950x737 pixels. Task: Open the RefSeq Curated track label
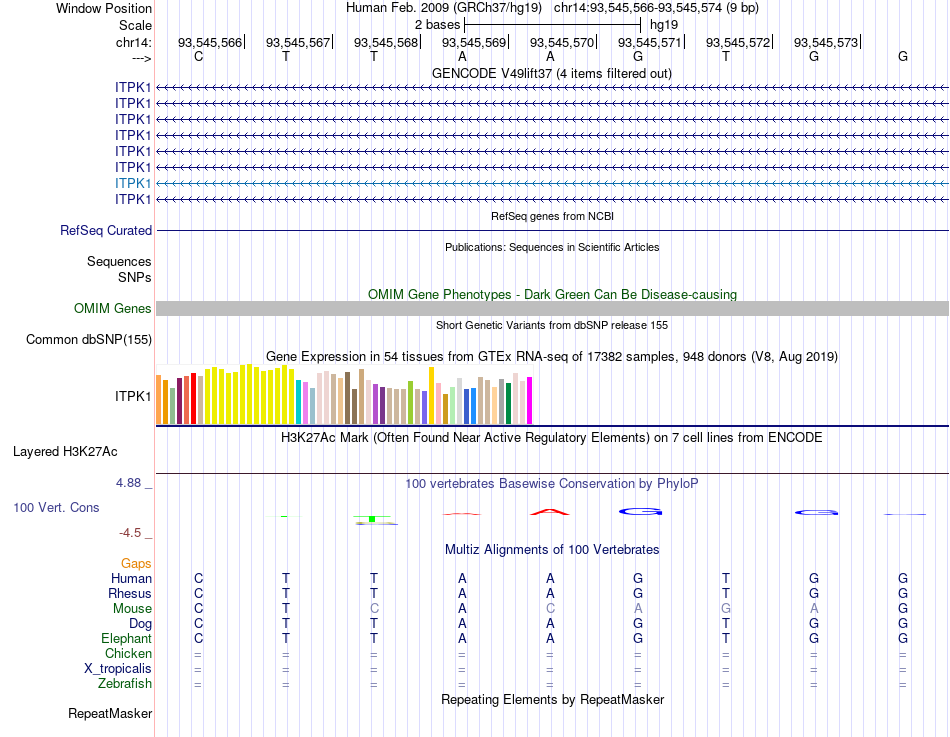[106, 230]
